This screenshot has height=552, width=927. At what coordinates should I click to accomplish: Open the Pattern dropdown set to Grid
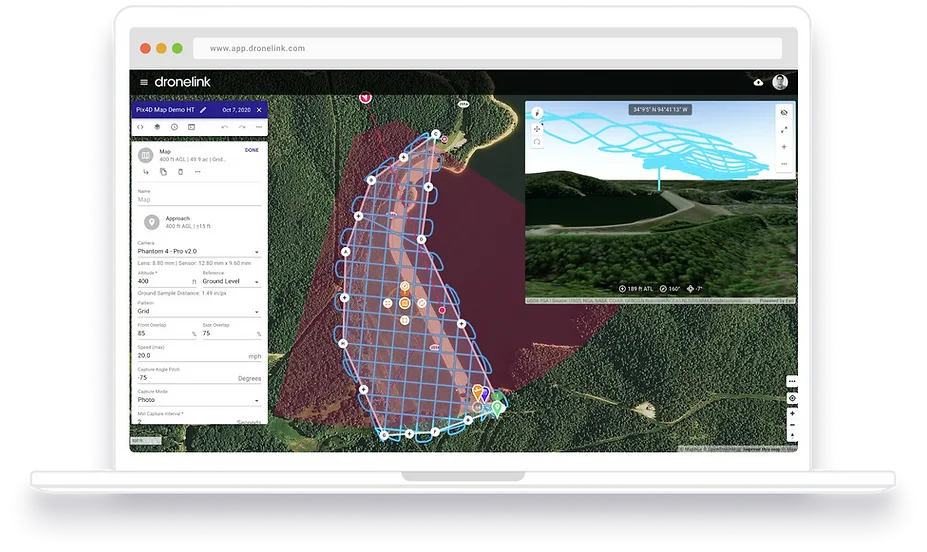[x=199, y=311]
